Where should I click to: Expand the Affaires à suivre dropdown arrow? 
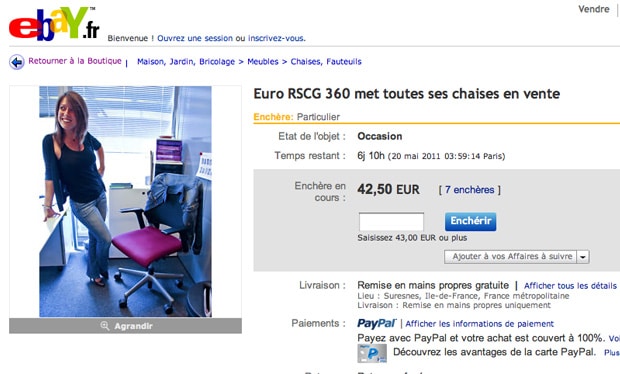point(583,257)
